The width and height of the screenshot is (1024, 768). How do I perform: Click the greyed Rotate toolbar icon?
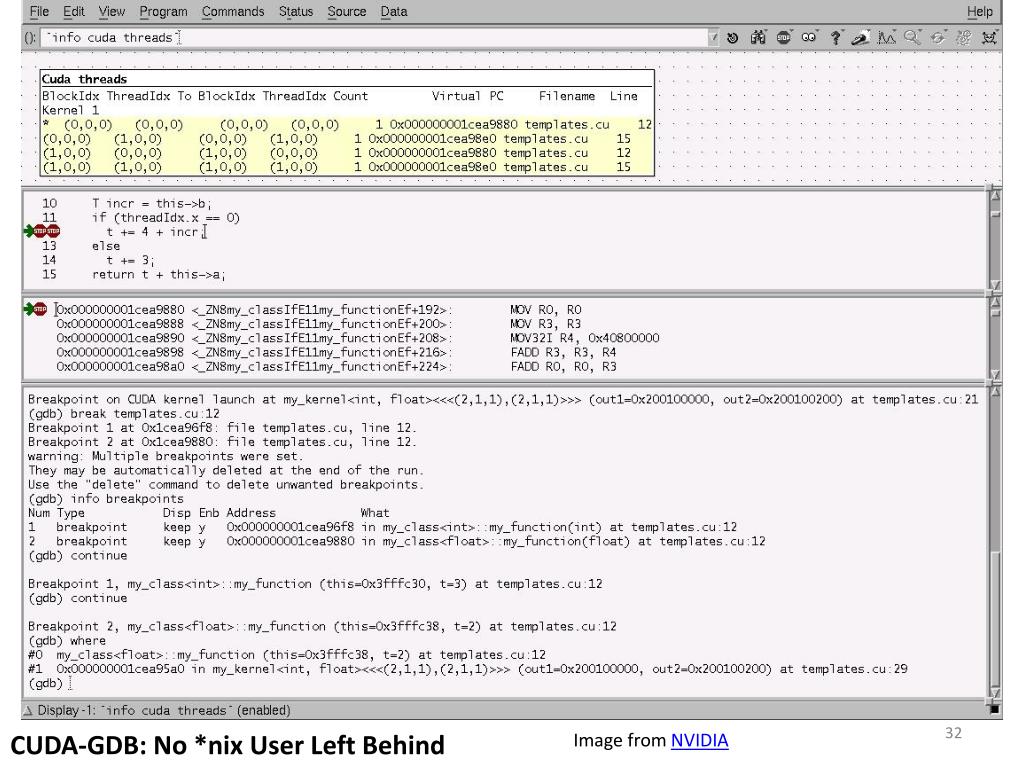(x=938, y=38)
